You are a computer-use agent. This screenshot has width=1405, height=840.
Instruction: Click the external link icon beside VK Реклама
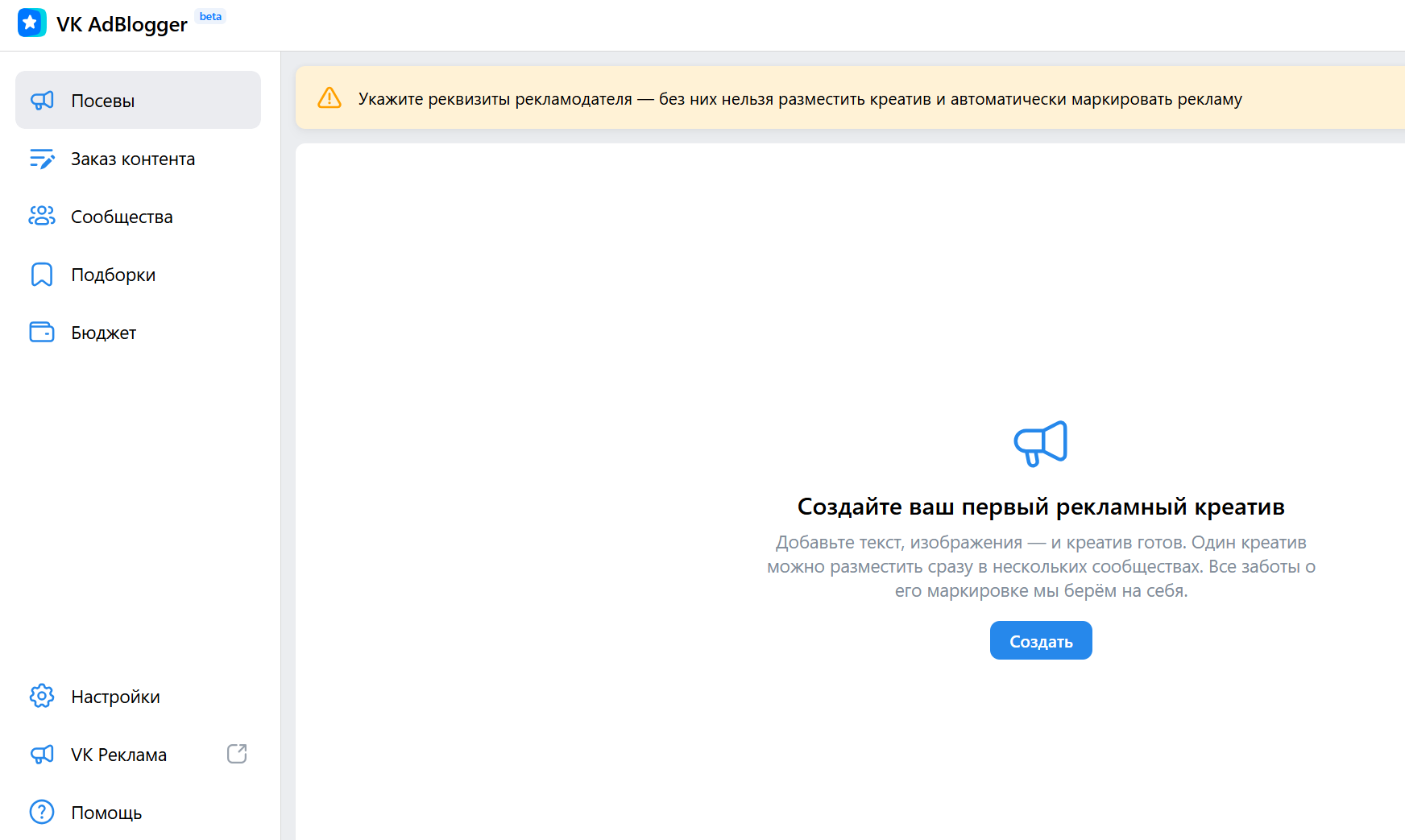(237, 754)
